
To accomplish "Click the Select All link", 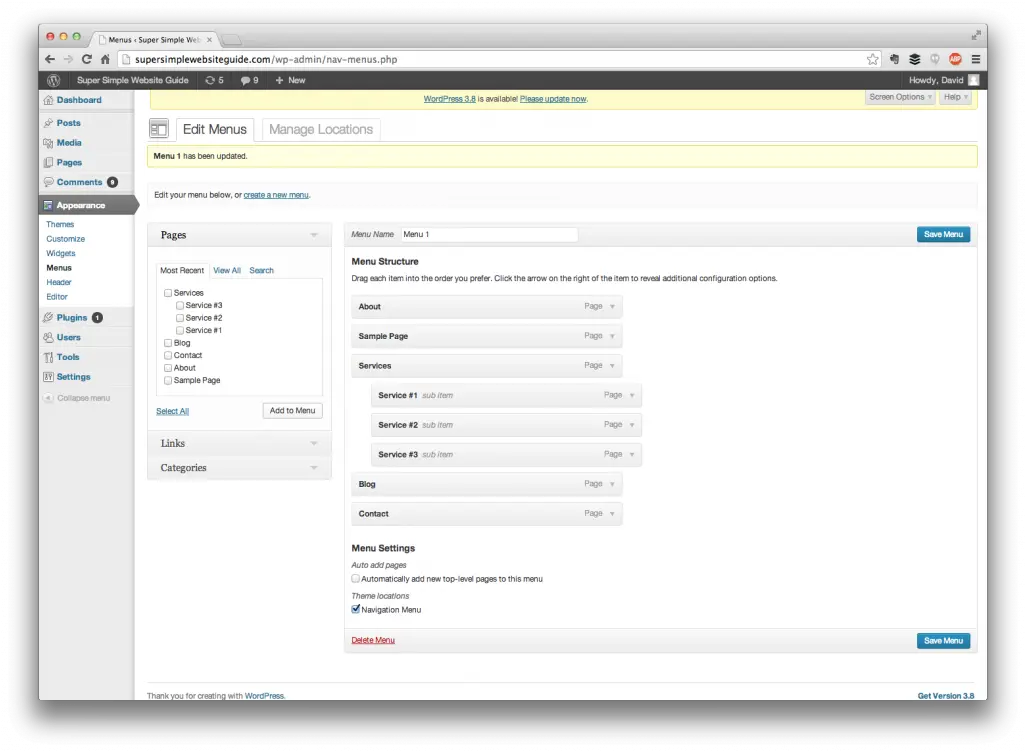I will coord(173,411).
